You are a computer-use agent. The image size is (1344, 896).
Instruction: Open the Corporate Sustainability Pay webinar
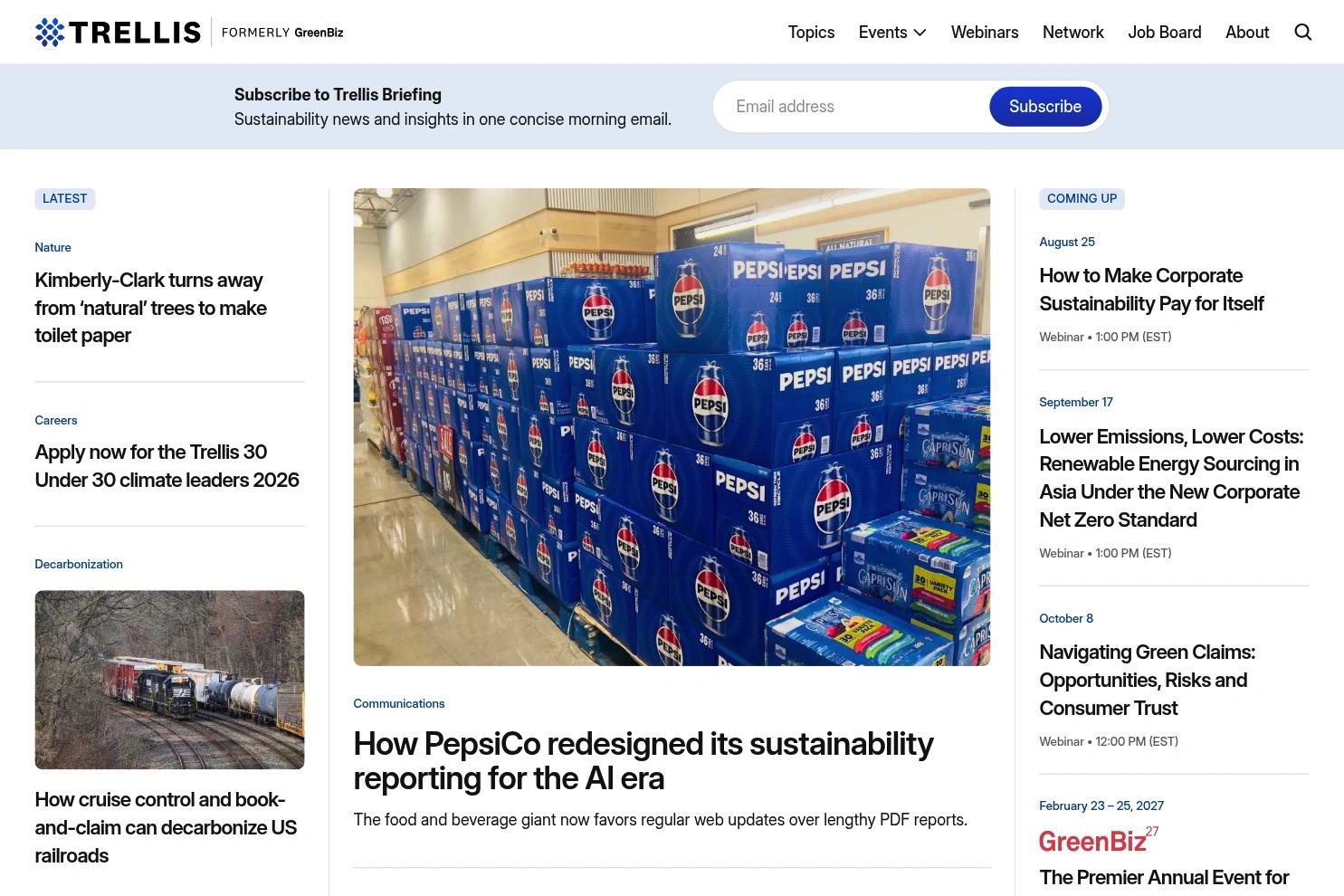pos(1151,290)
